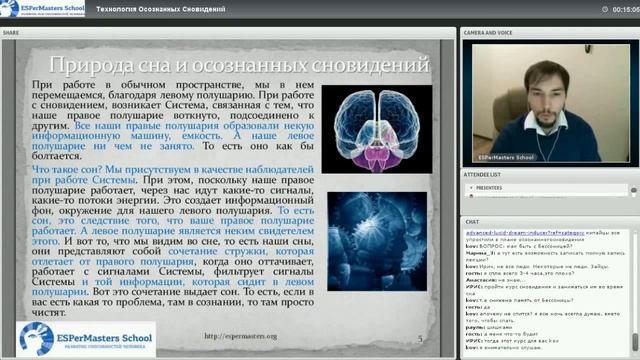Click the attendee list scrollbar handle
Image resolution: width=640 pixels, height=360 pixels.
(x=633, y=190)
